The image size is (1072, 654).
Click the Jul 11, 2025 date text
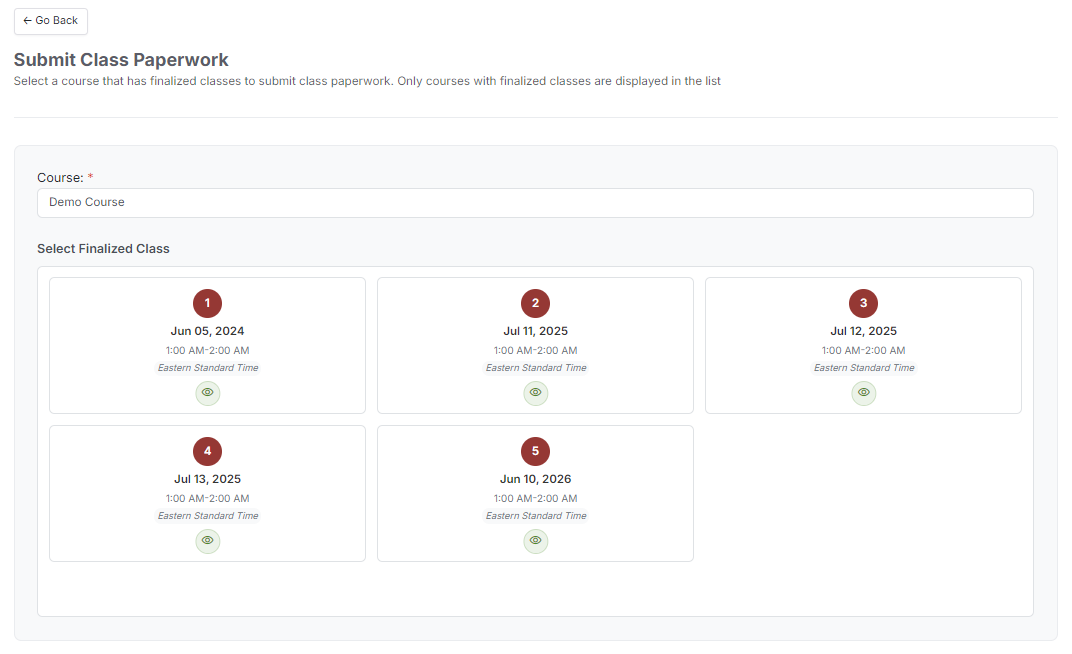(x=535, y=331)
